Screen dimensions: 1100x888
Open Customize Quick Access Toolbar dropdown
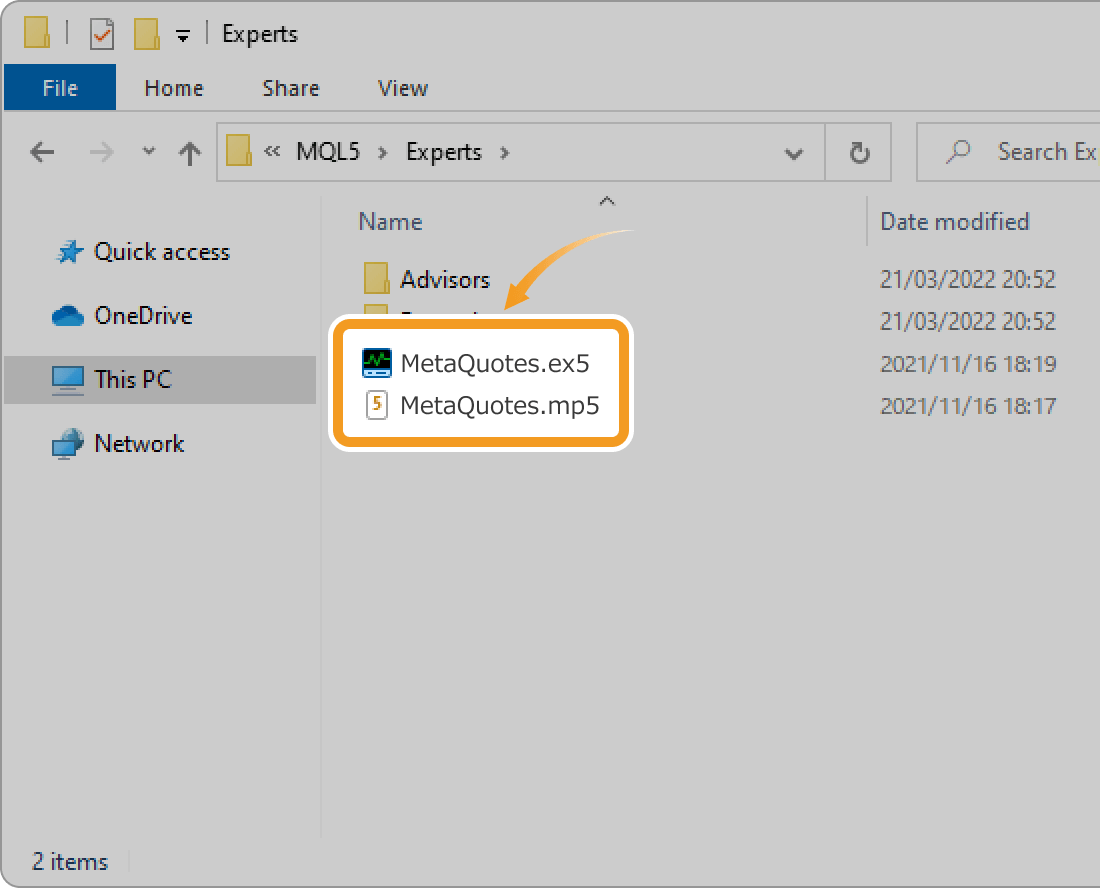(x=182, y=36)
